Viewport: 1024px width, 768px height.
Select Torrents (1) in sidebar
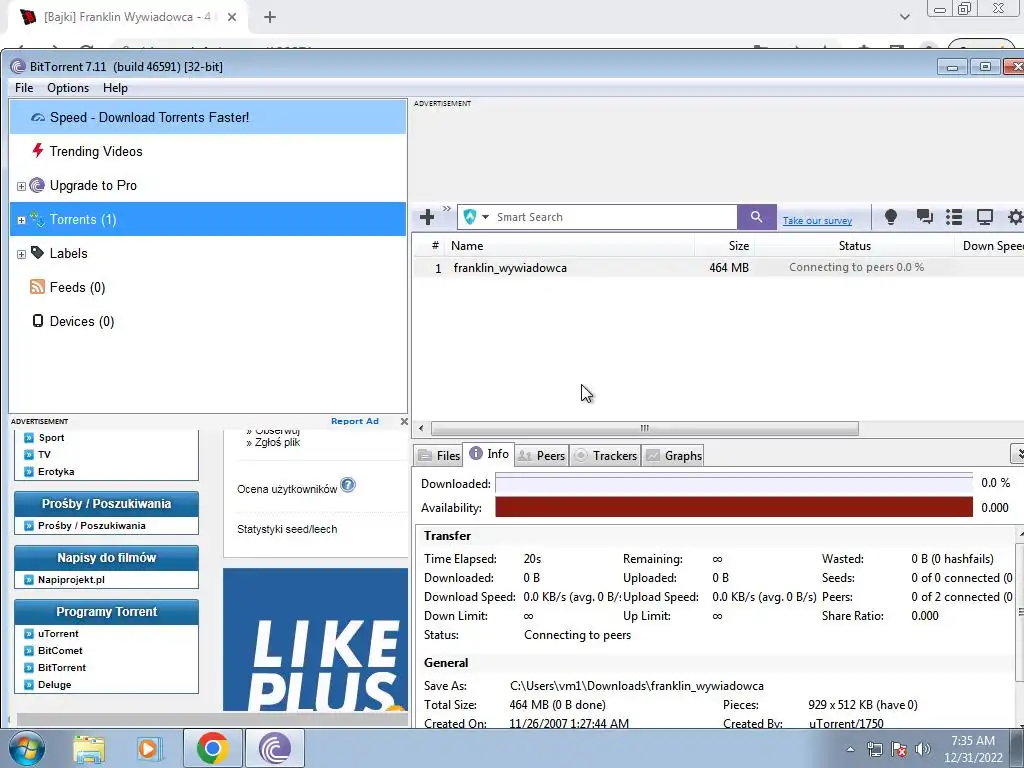208,219
